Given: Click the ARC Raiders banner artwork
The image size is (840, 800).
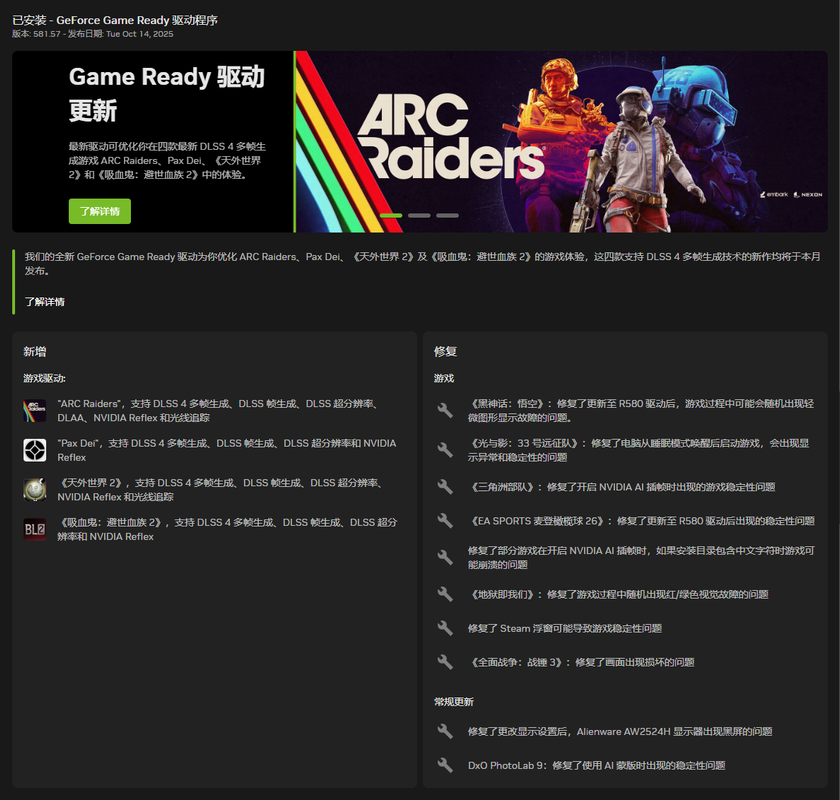Looking at the screenshot, I should point(561,141).
